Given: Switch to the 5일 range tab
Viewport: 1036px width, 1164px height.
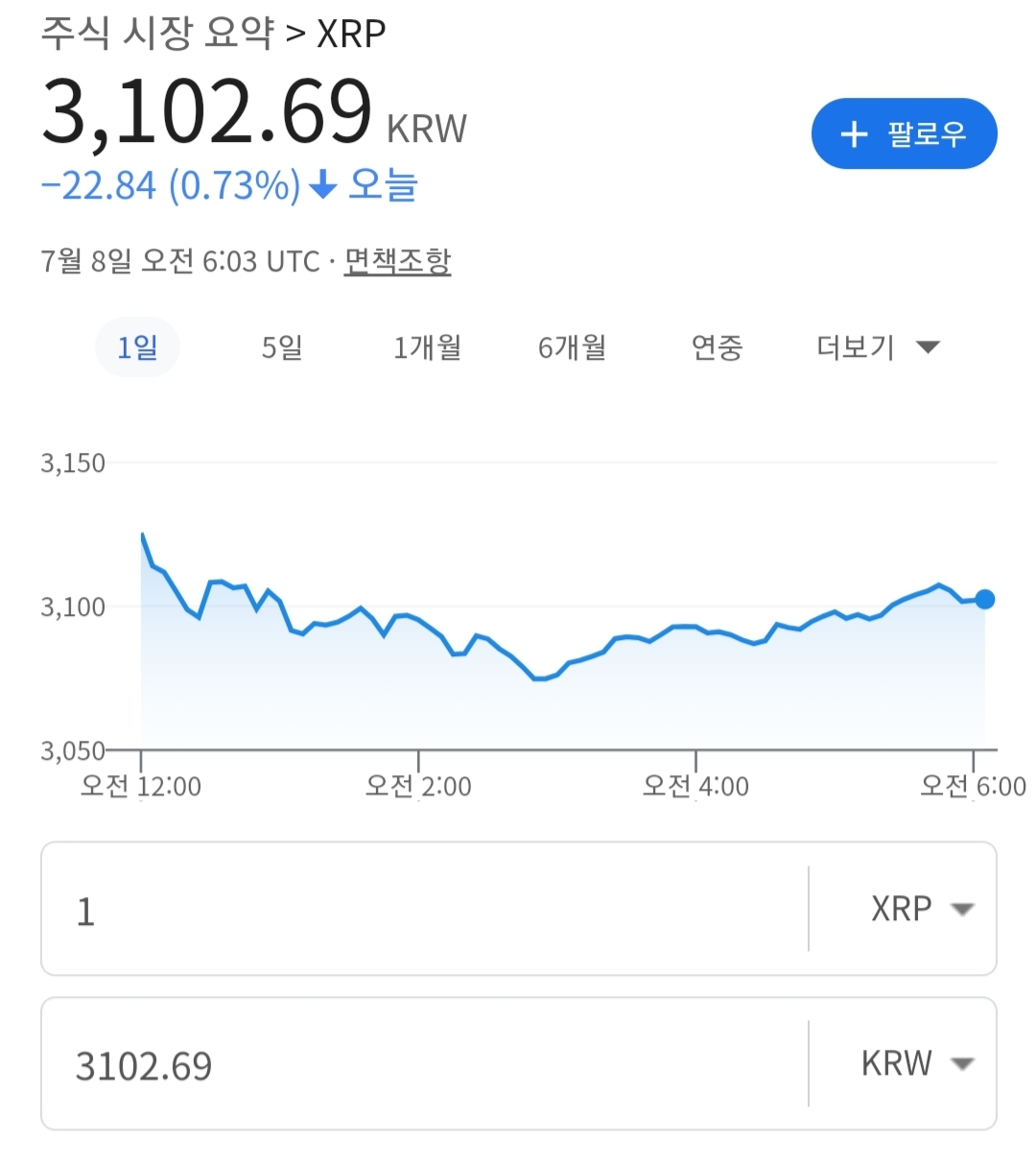Looking at the screenshot, I should click(282, 346).
